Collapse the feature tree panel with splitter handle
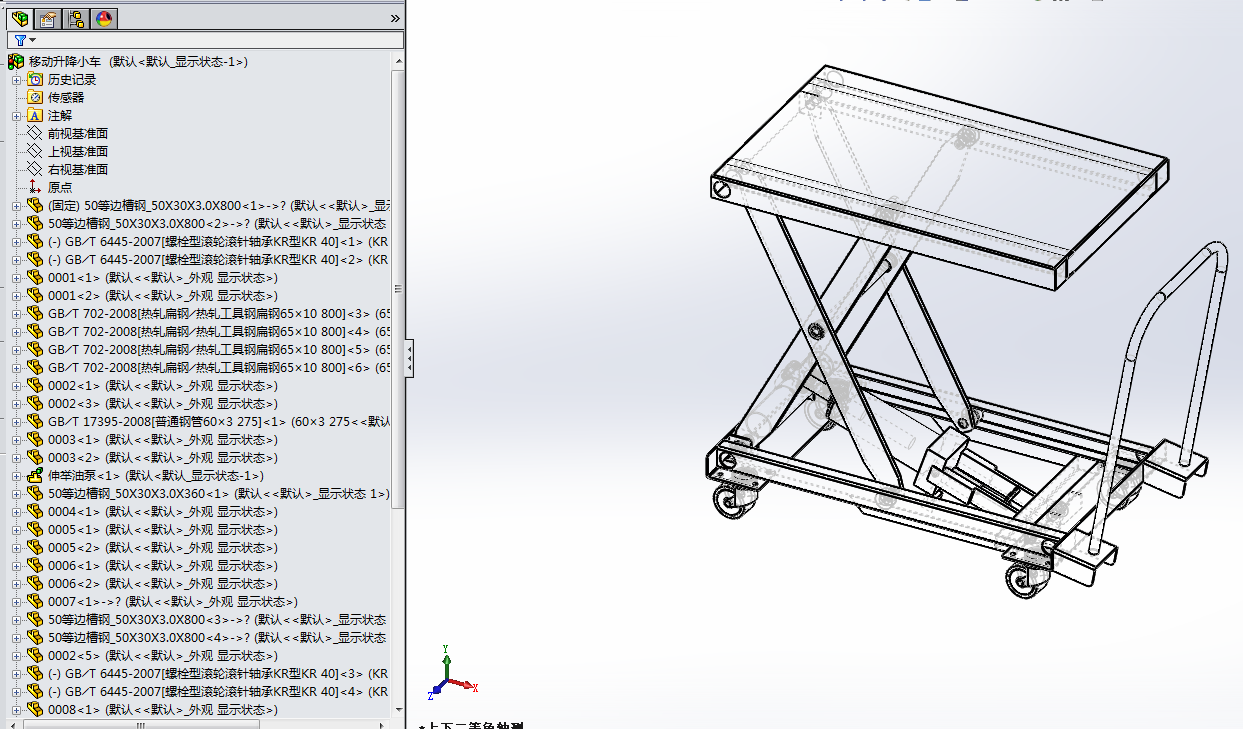This screenshot has width=1243, height=729. (x=409, y=358)
